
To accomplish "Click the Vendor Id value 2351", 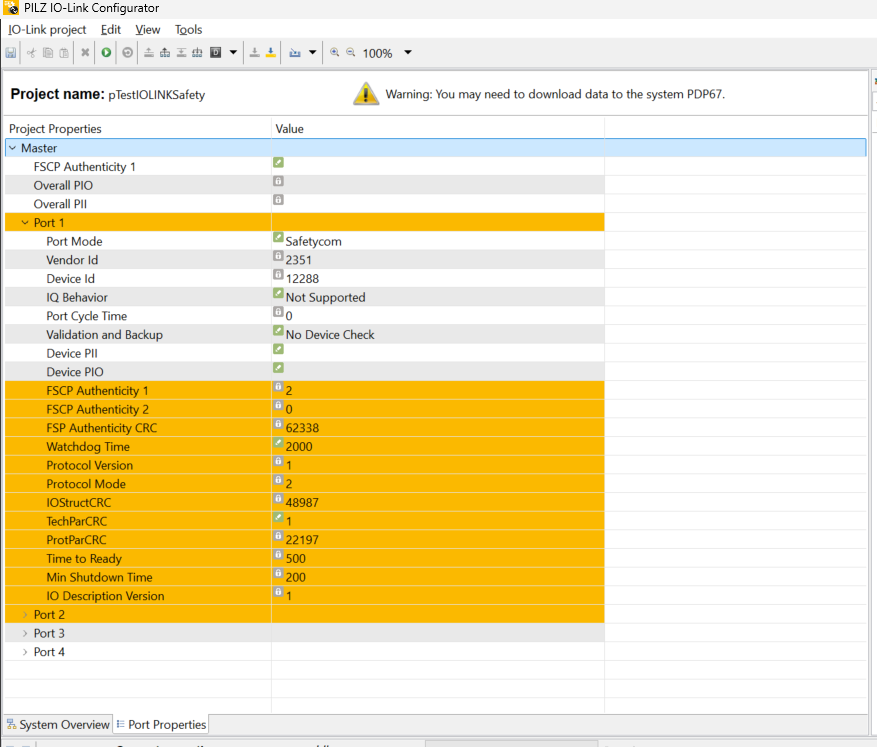I will click(298, 260).
